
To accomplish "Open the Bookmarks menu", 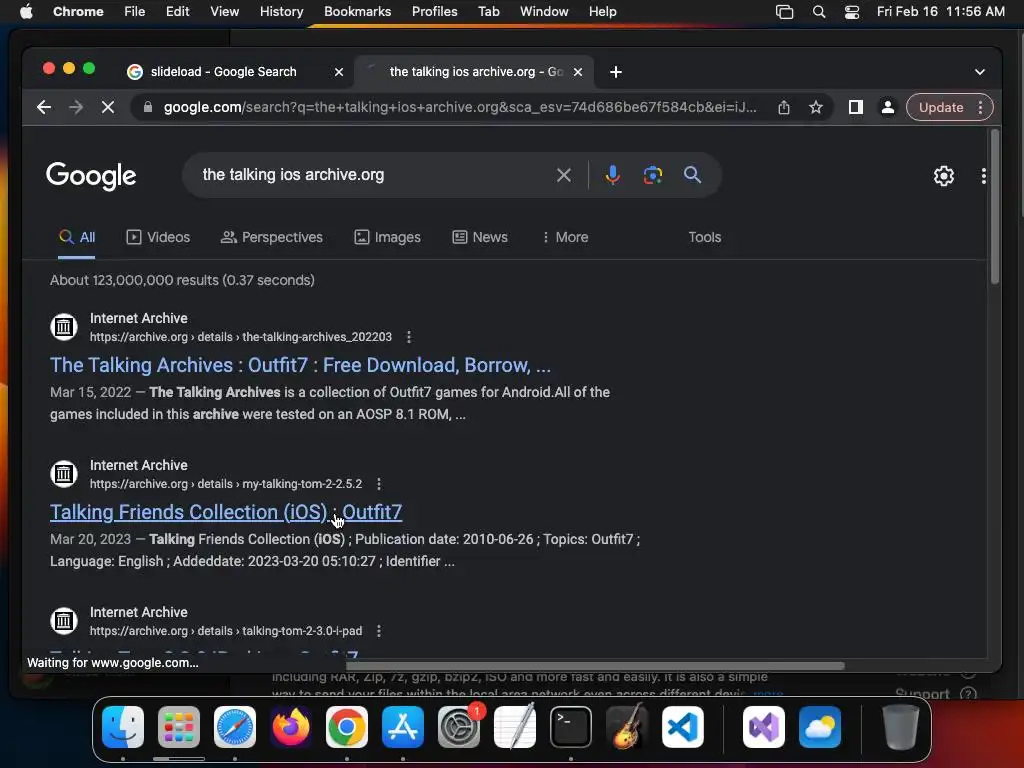I will tap(357, 12).
